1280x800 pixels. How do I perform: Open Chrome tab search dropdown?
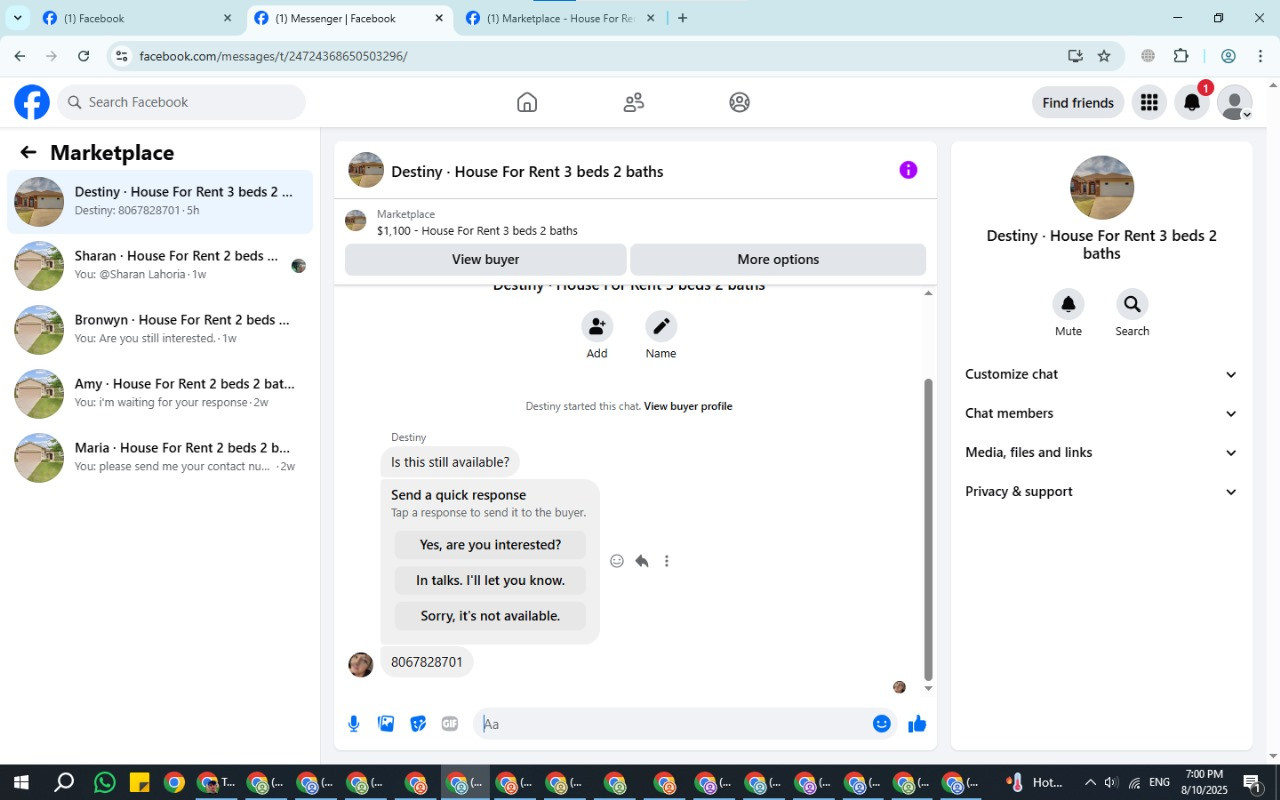tap(17, 18)
